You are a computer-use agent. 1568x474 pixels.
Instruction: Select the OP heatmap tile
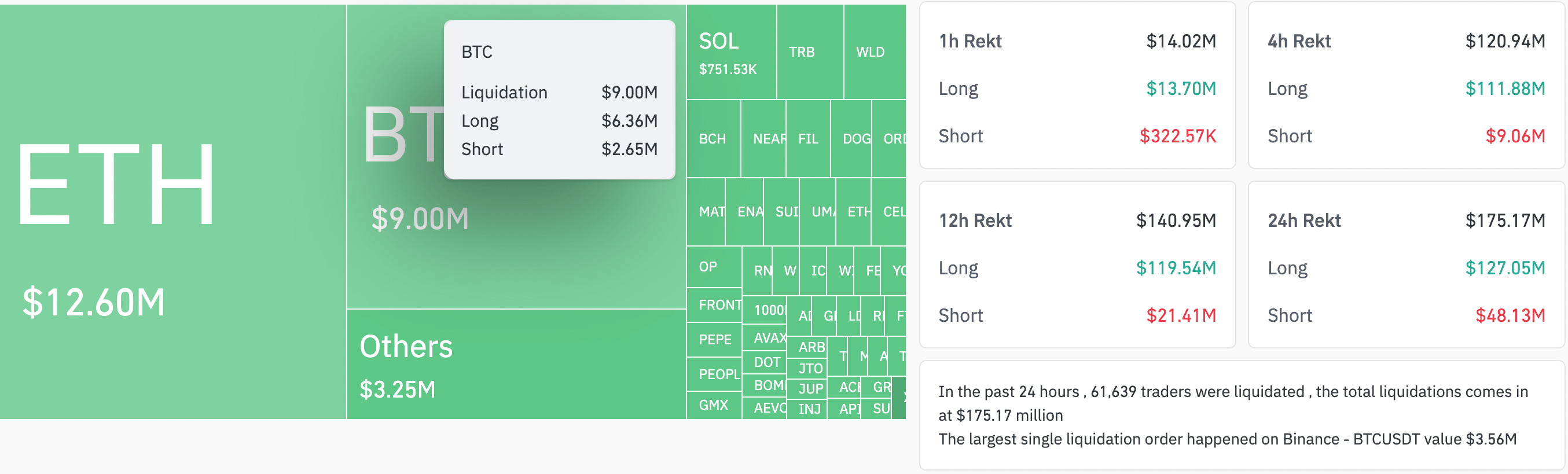pyautogui.click(x=714, y=266)
